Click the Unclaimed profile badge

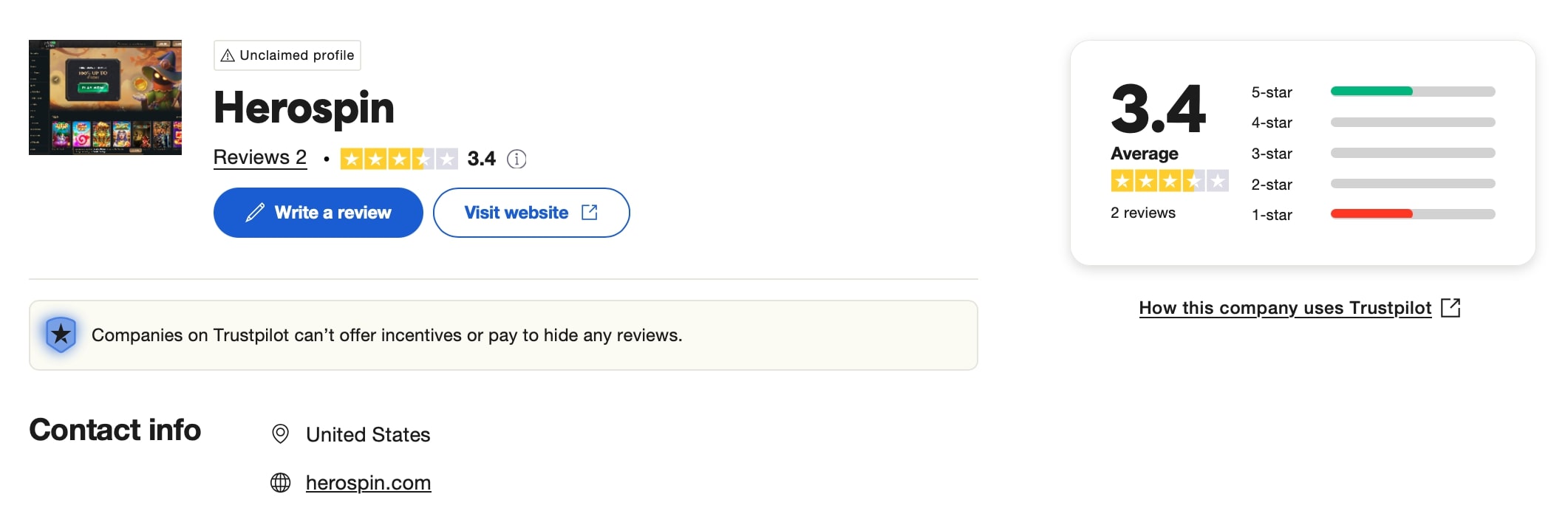click(287, 55)
